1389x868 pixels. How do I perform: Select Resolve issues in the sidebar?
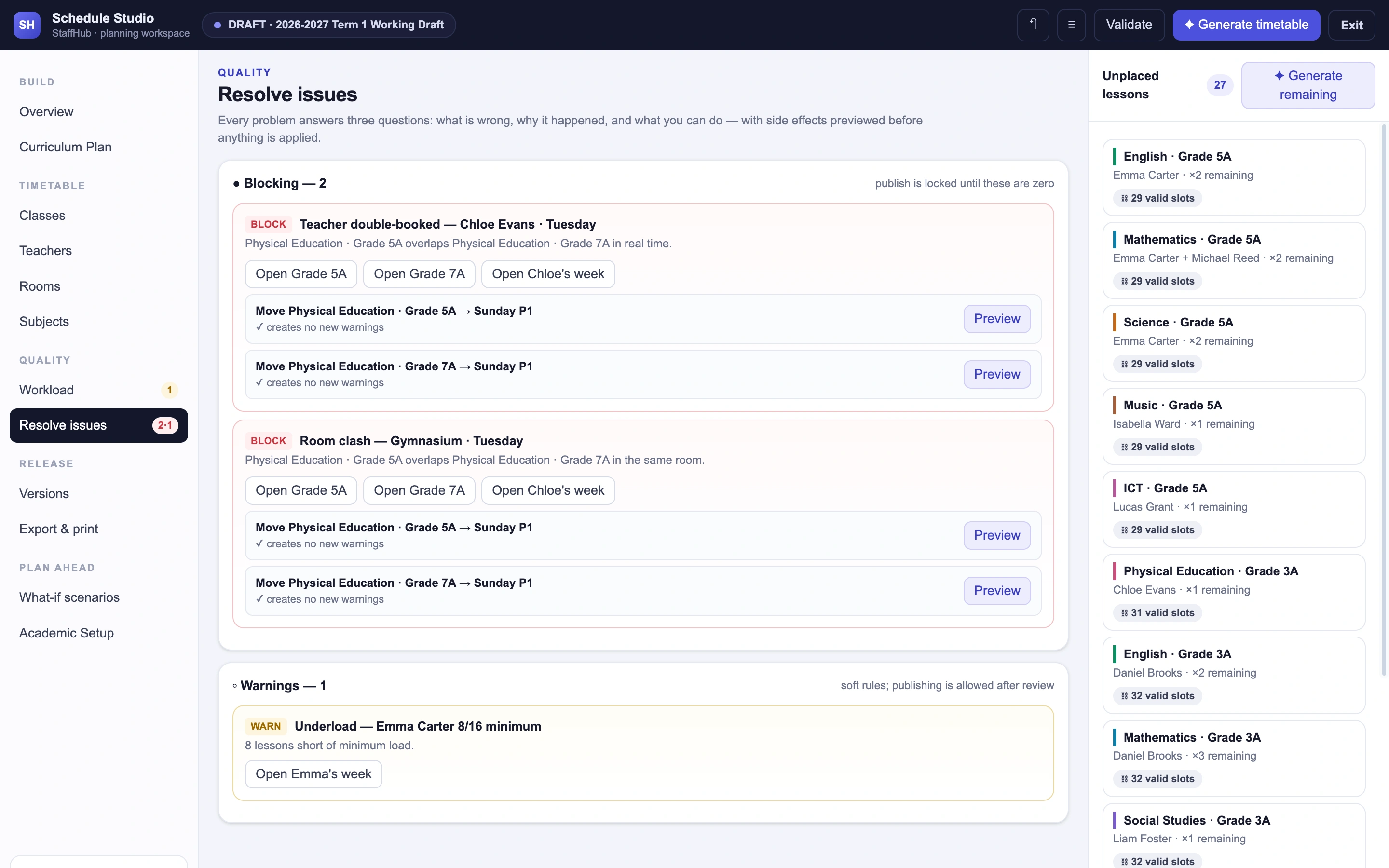99,425
